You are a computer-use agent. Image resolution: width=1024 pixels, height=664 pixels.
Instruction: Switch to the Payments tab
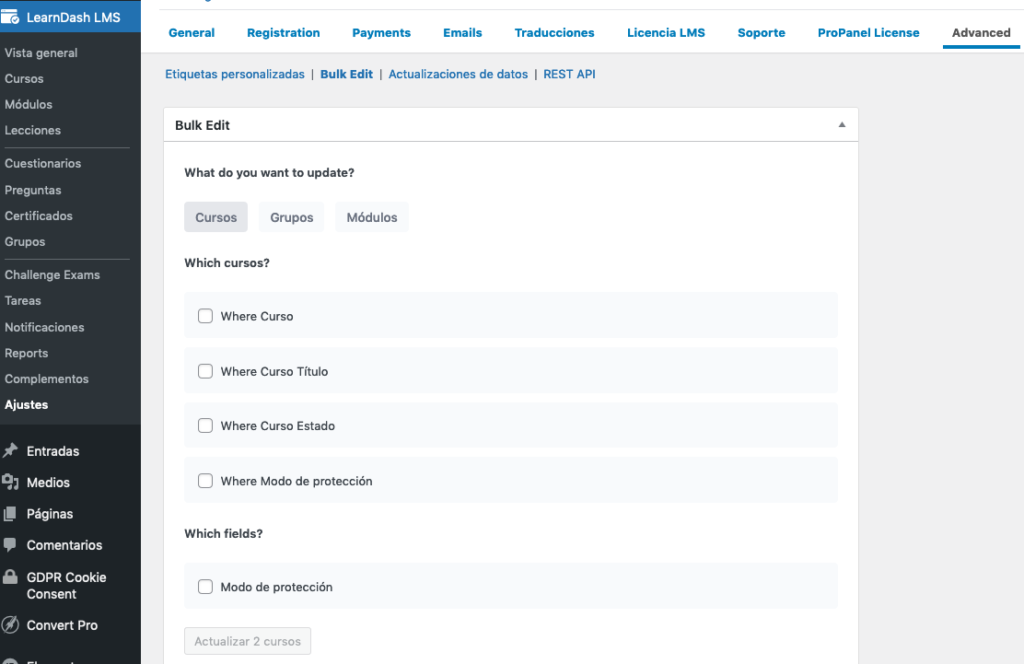click(381, 33)
